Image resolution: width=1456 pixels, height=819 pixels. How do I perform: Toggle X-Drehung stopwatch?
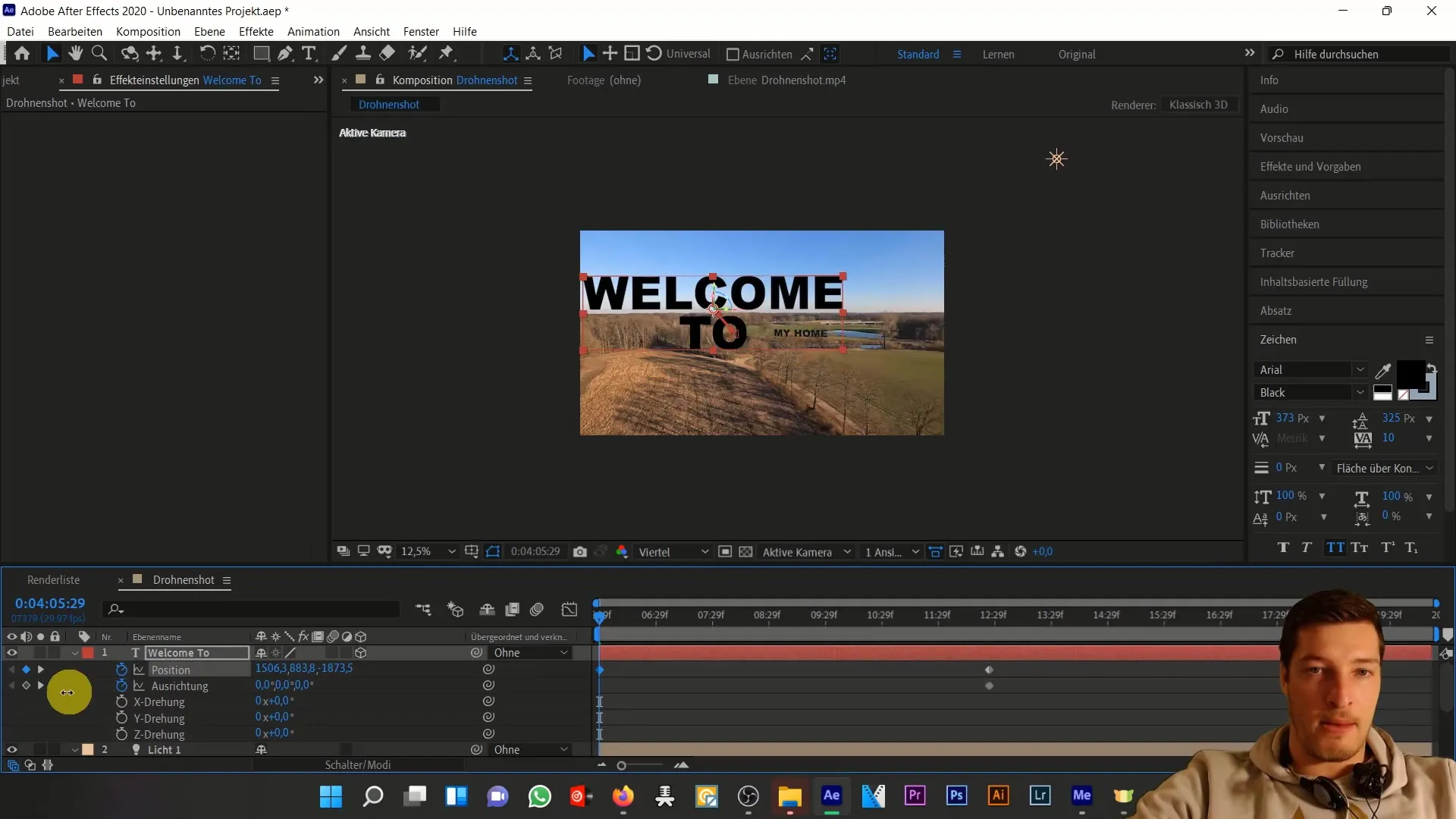pyautogui.click(x=121, y=701)
